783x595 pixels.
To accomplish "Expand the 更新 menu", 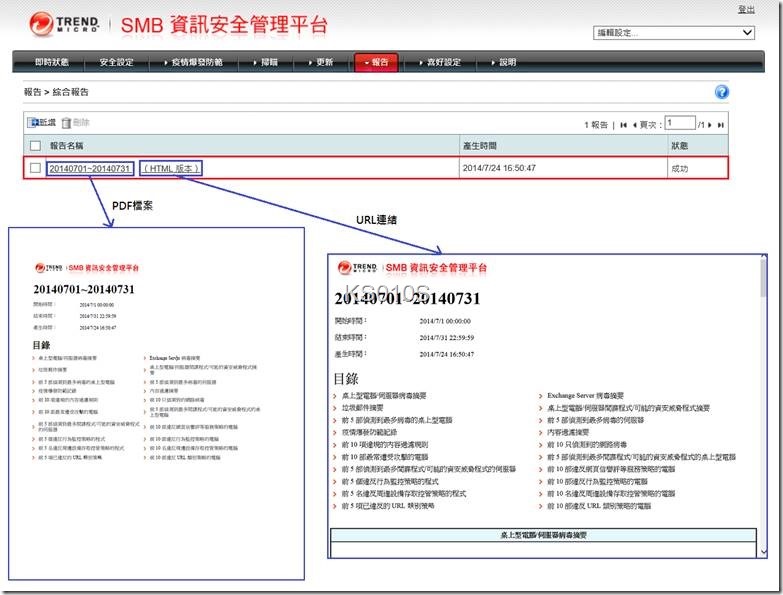I will [x=320, y=62].
